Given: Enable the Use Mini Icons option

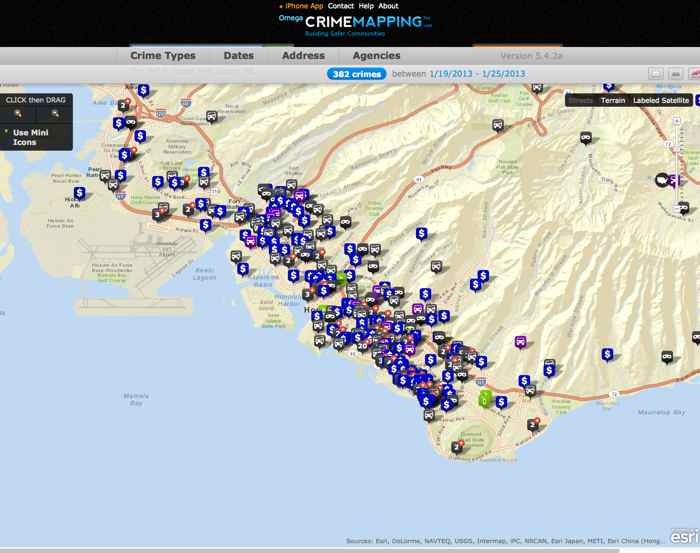Looking at the screenshot, I should point(30,137).
